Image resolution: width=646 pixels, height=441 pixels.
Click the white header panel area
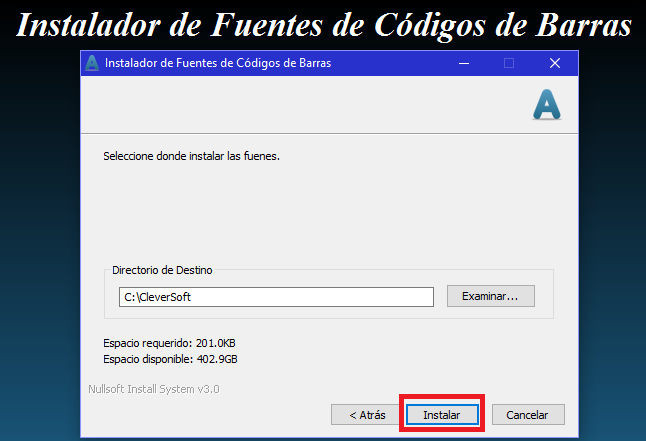300,104
